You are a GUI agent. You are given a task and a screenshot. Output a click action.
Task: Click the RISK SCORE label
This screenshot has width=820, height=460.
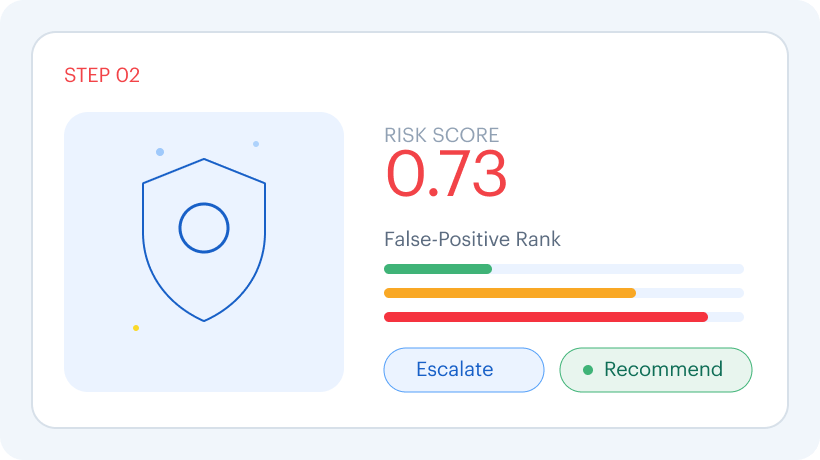[441, 135]
